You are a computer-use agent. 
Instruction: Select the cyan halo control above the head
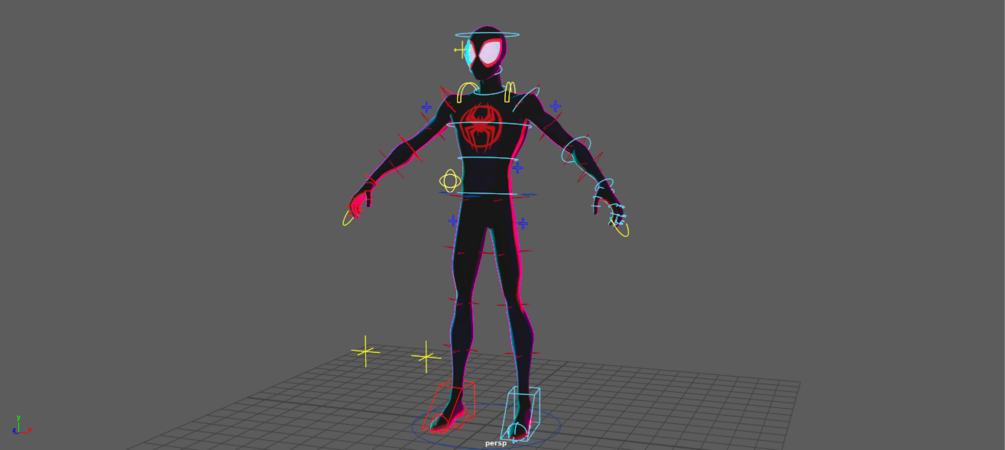click(487, 35)
